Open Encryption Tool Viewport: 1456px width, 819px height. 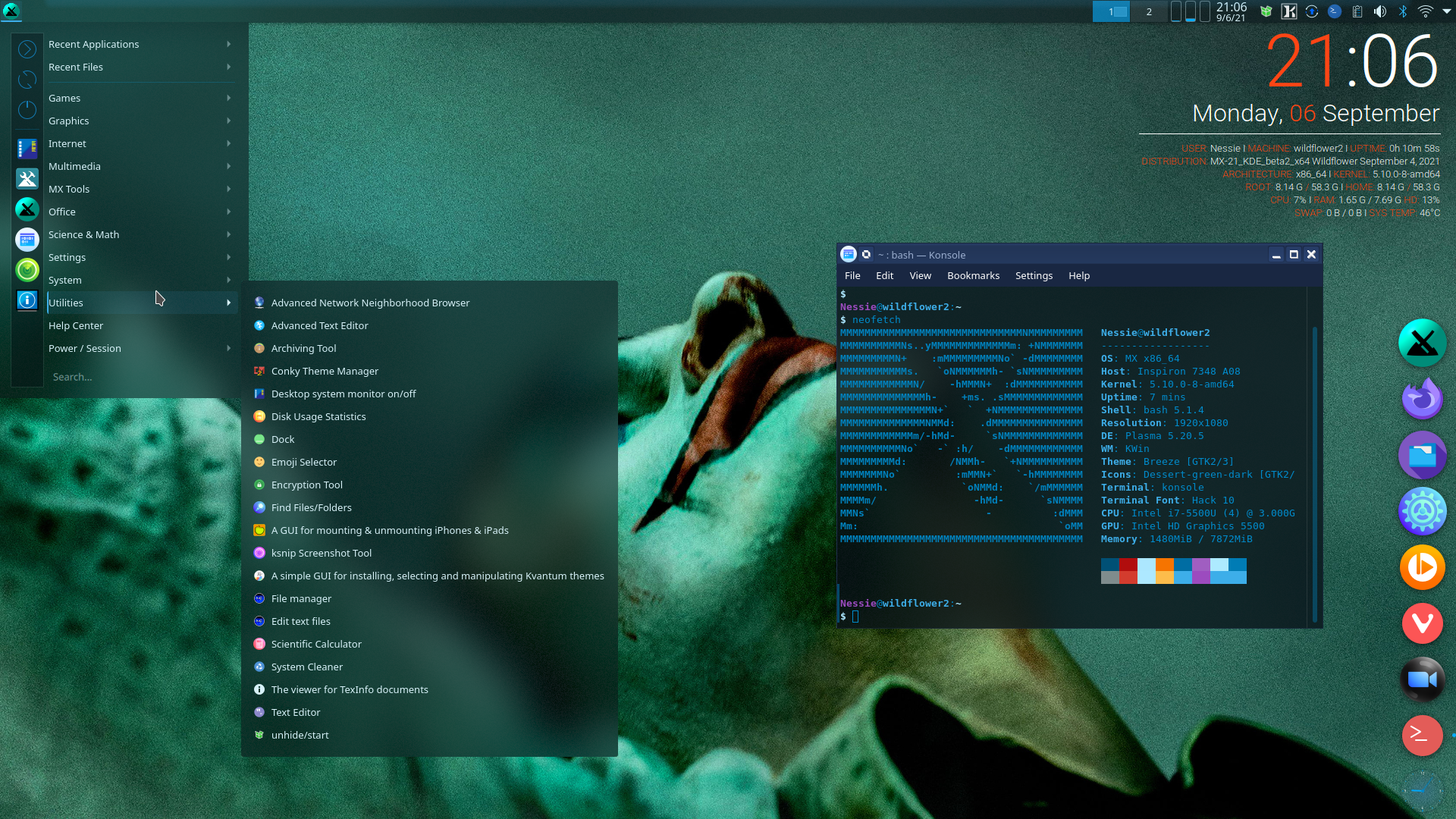click(429, 485)
